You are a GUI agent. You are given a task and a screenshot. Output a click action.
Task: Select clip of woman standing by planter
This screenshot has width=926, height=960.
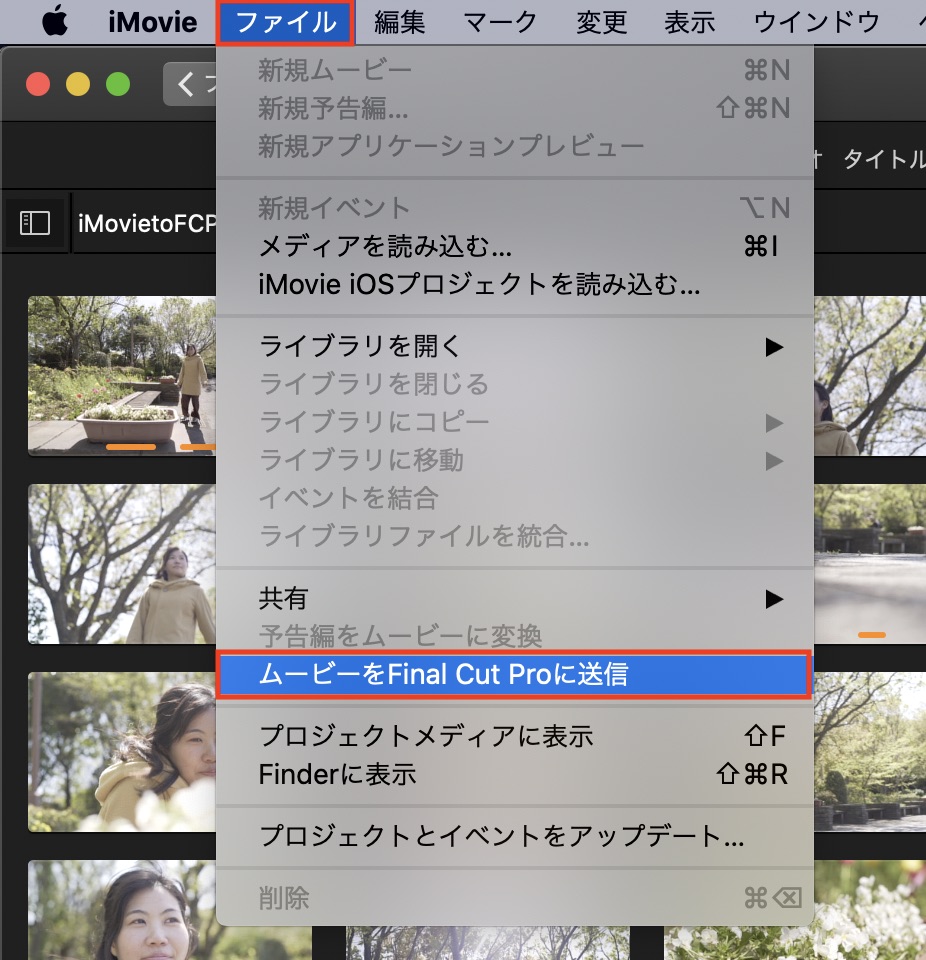[x=122, y=375]
